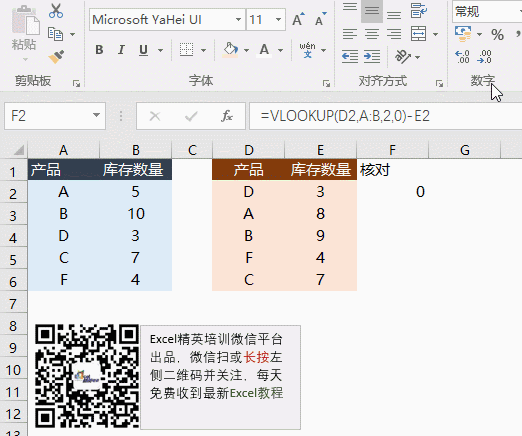
Task: Expand the font size 11 dropdown
Action: pyautogui.click(x=278, y=20)
